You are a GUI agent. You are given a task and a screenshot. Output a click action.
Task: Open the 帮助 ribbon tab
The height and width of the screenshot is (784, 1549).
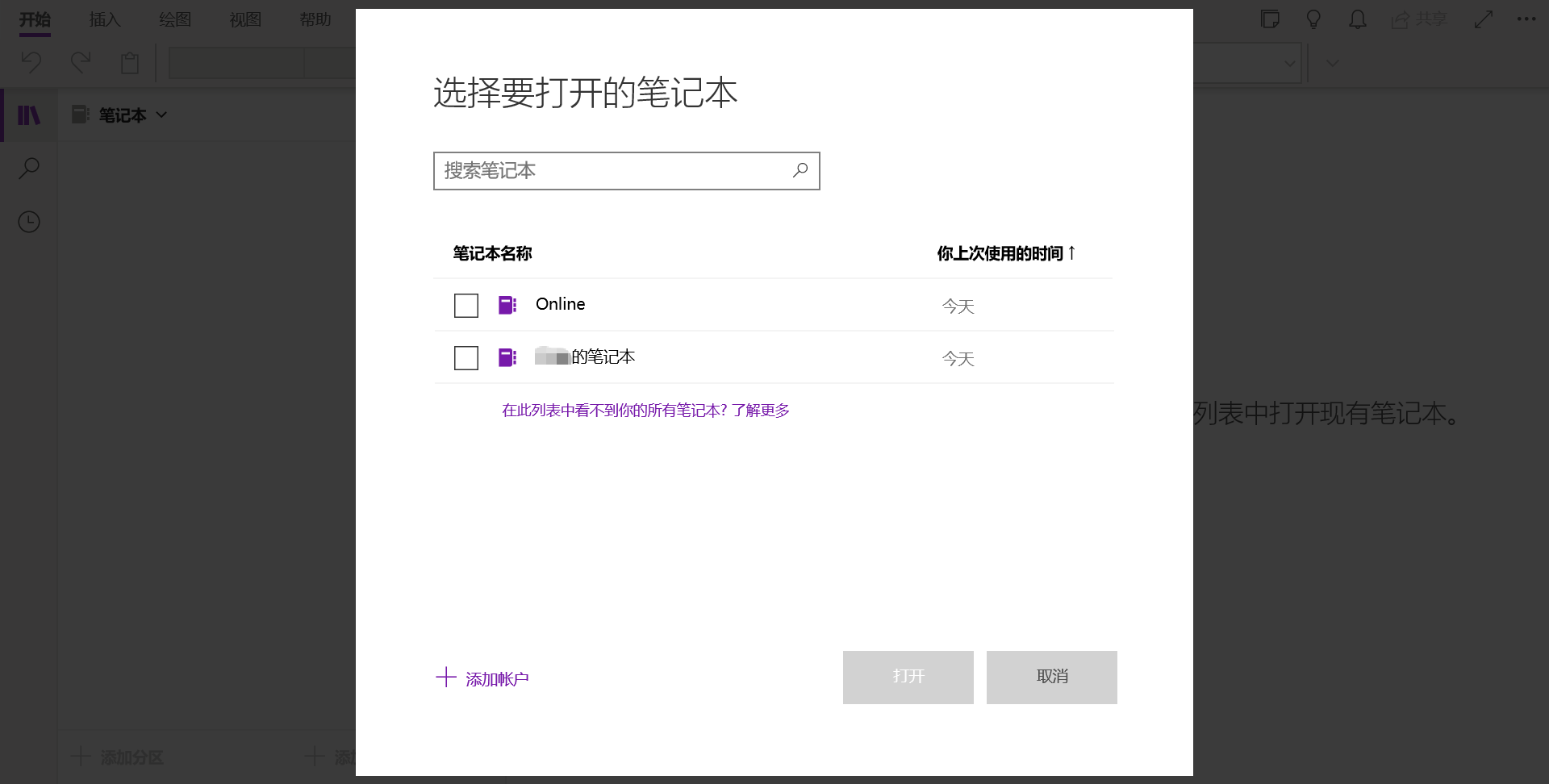(x=315, y=19)
